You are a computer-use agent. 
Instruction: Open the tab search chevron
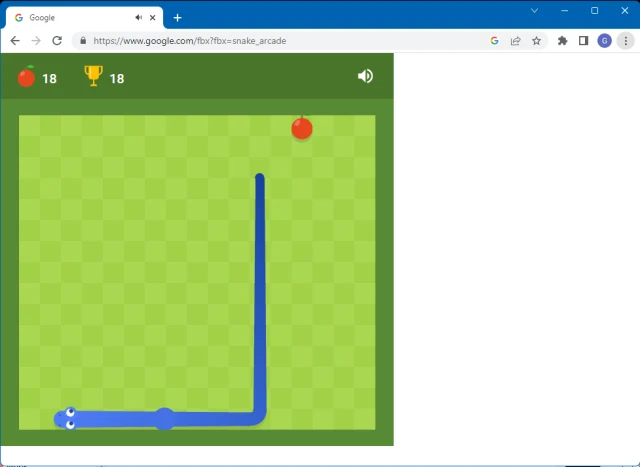pos(534,11)
